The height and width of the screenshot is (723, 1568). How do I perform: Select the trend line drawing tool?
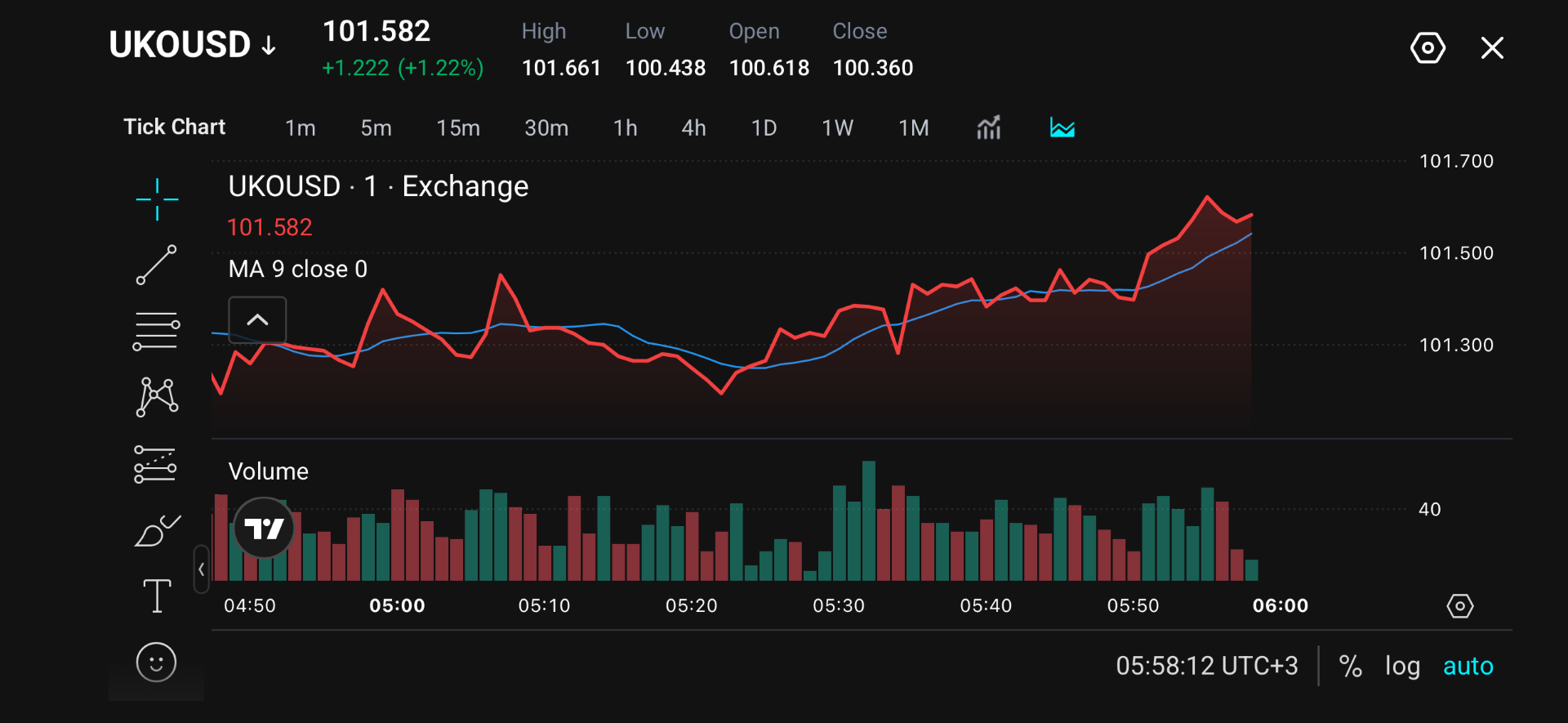[157, 265]
